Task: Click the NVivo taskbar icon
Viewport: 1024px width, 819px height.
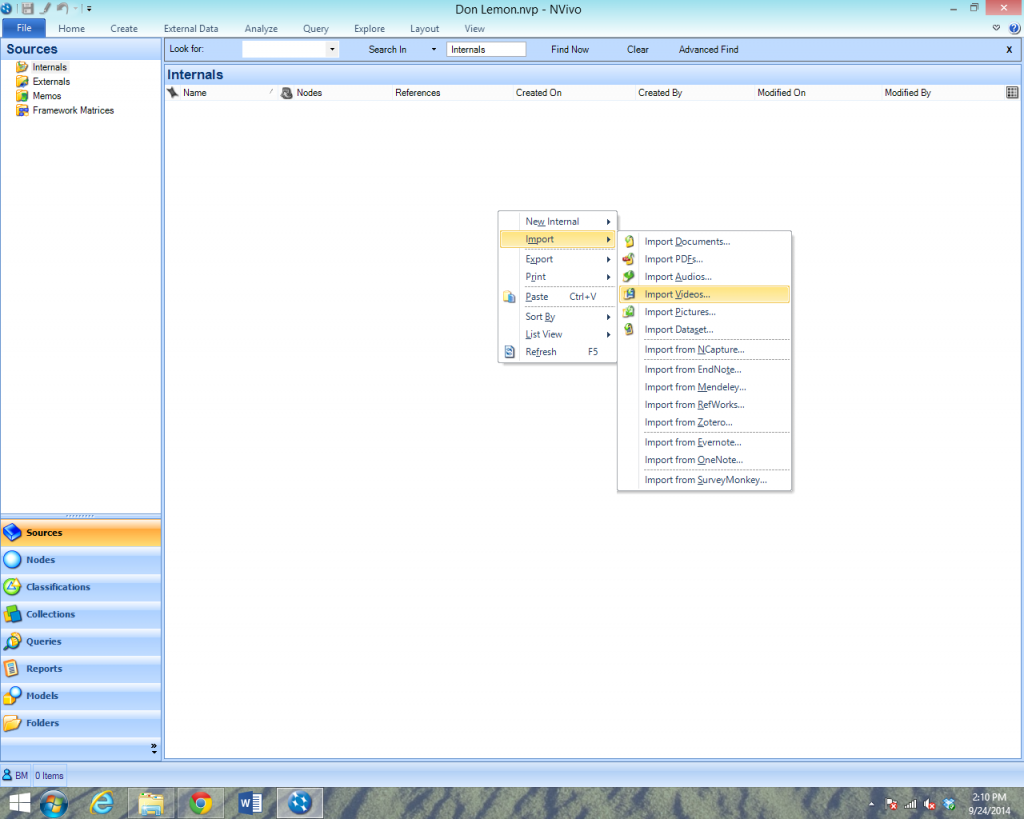Action: [300, 802]
